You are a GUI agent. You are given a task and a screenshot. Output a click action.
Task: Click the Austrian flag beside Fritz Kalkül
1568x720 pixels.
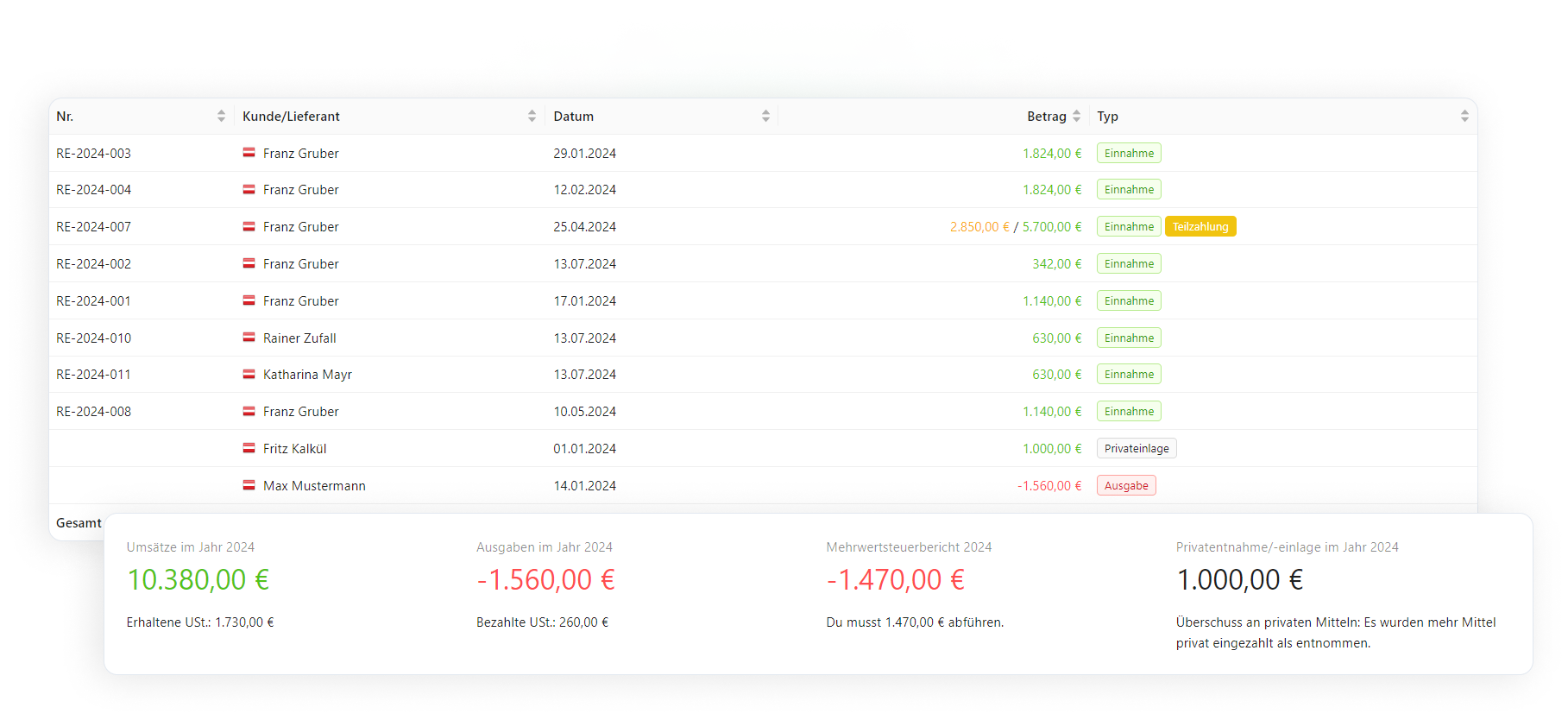pos(249,448)
